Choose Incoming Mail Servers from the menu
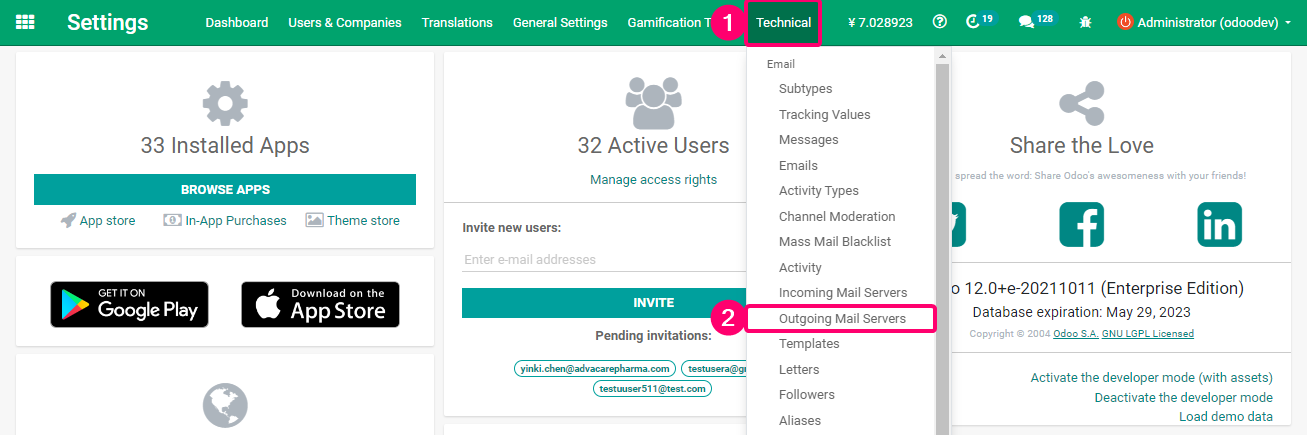This screenshot has width=1307, height=435. coord(843,292)
